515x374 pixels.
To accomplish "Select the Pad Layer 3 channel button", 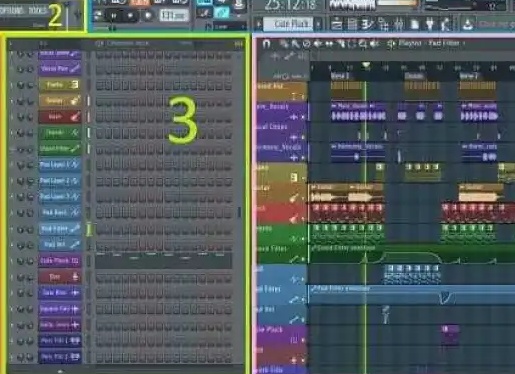I will (x=60, y=197).
